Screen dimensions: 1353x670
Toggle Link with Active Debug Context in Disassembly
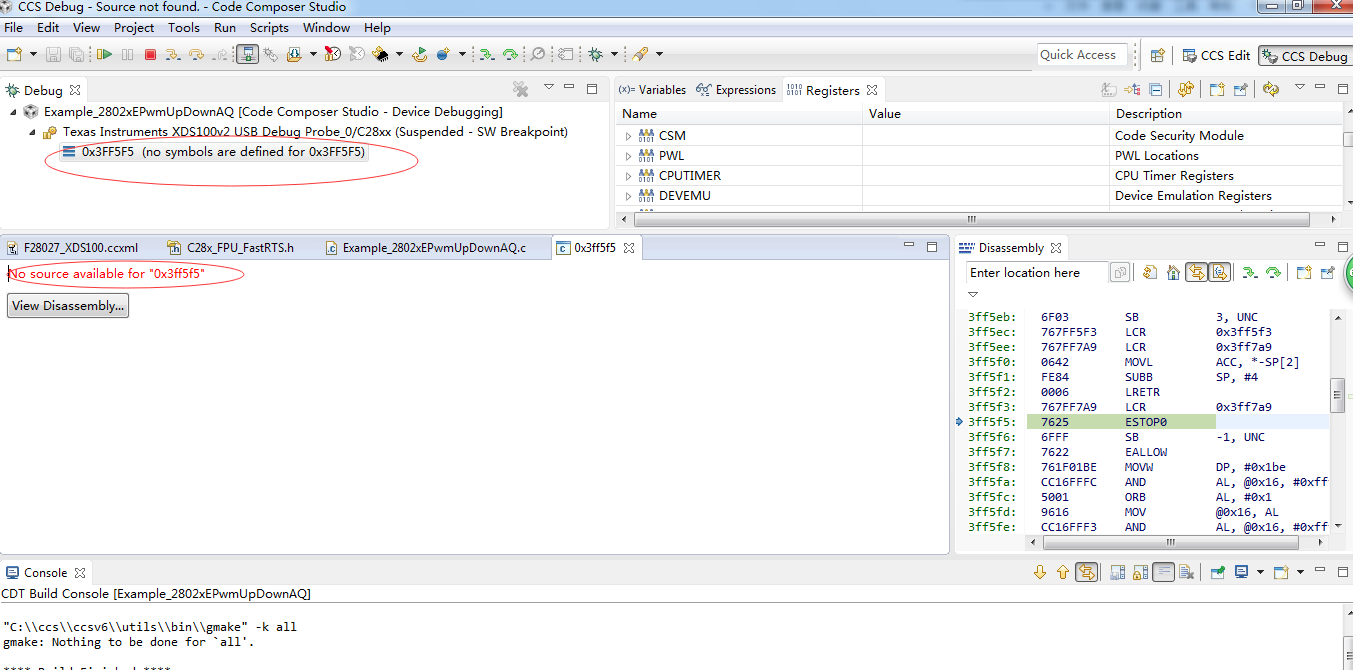(x=1196, y=272)
